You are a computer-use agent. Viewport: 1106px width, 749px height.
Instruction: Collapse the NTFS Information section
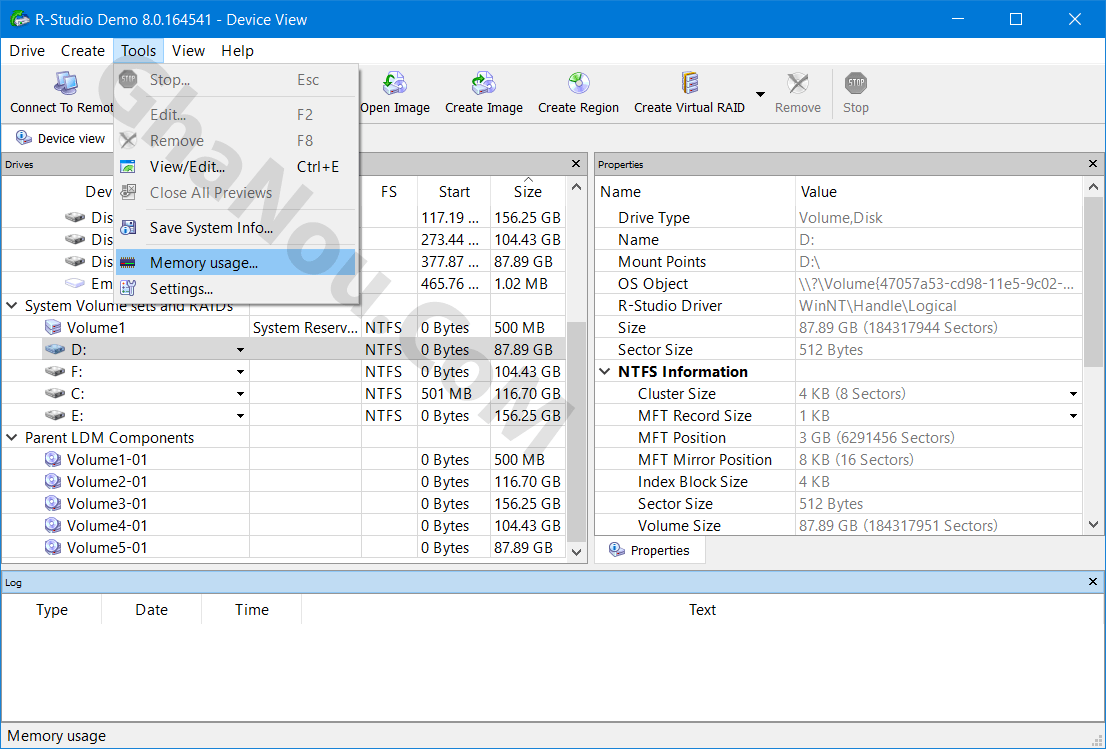pos(605,371)
